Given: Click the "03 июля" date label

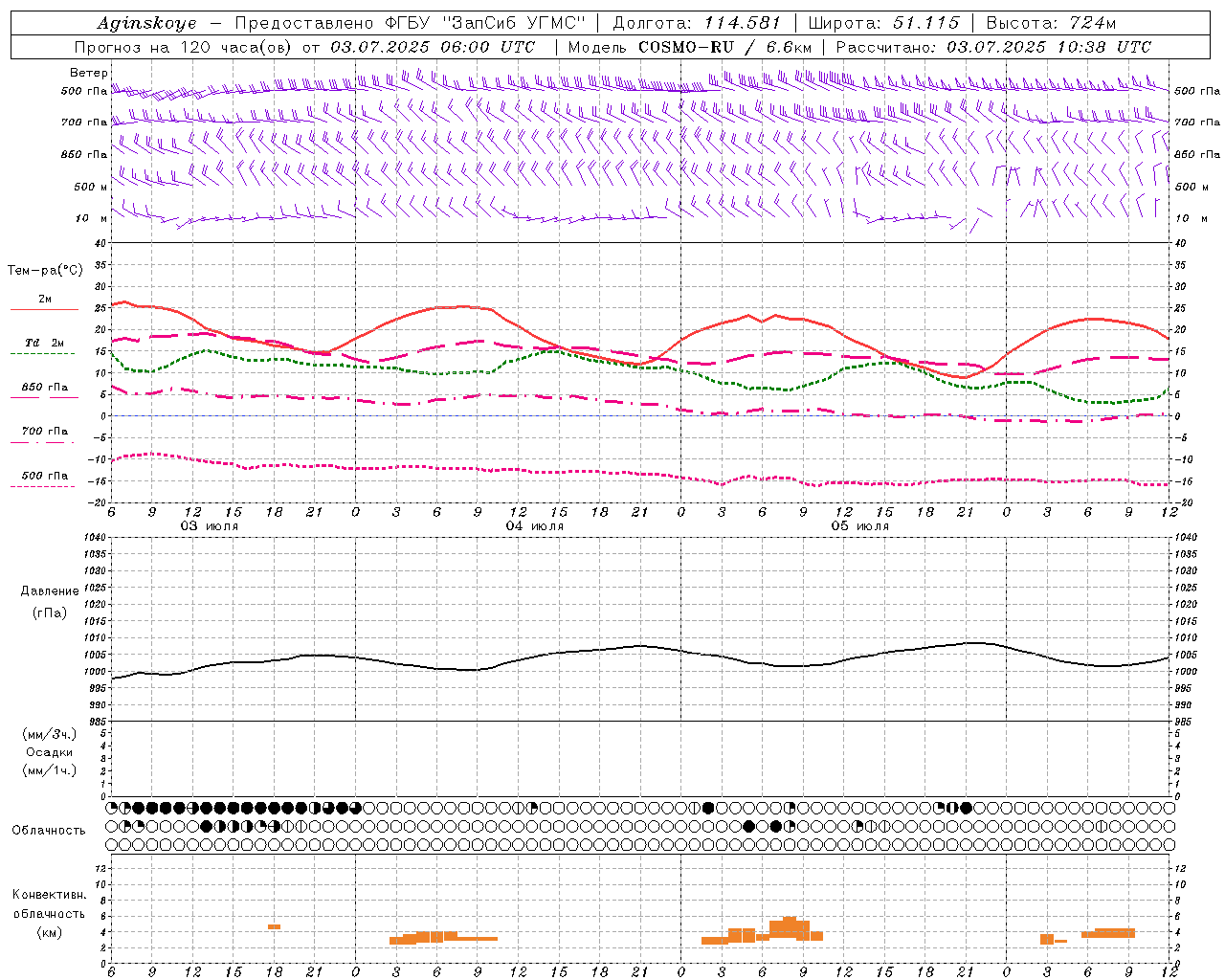Looking at the screenshot, I should pyautogui.click(x=210, y=526).
